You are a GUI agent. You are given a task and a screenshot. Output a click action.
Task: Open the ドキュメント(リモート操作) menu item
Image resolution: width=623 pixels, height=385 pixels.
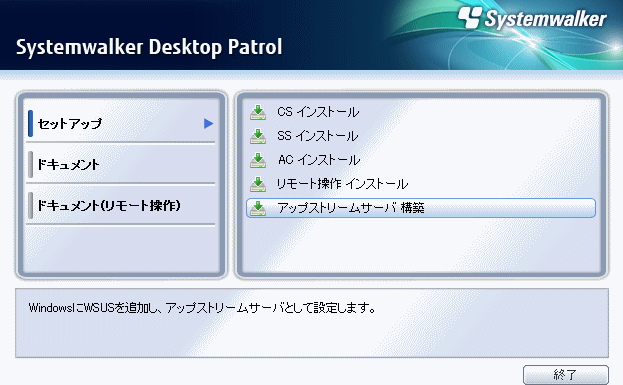[x=121, y=205]
